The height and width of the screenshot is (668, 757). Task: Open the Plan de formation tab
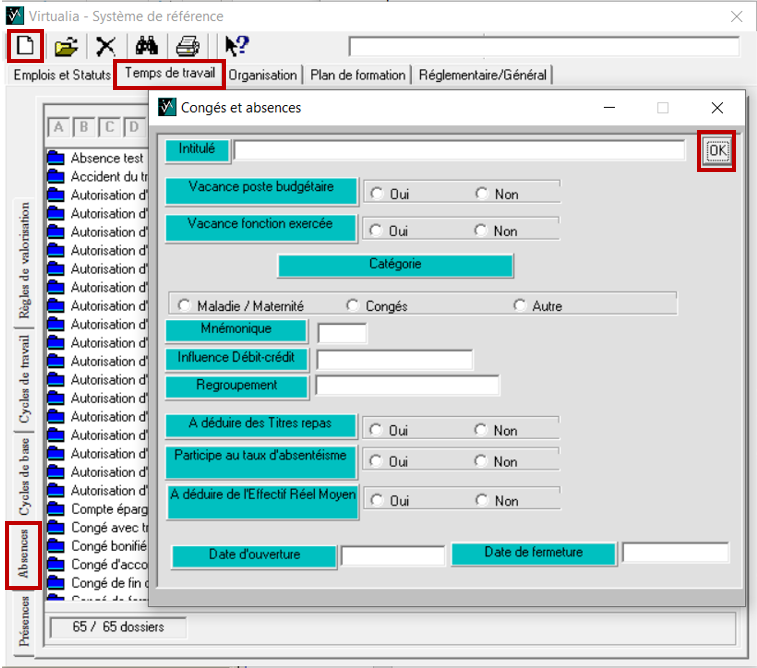358,75
